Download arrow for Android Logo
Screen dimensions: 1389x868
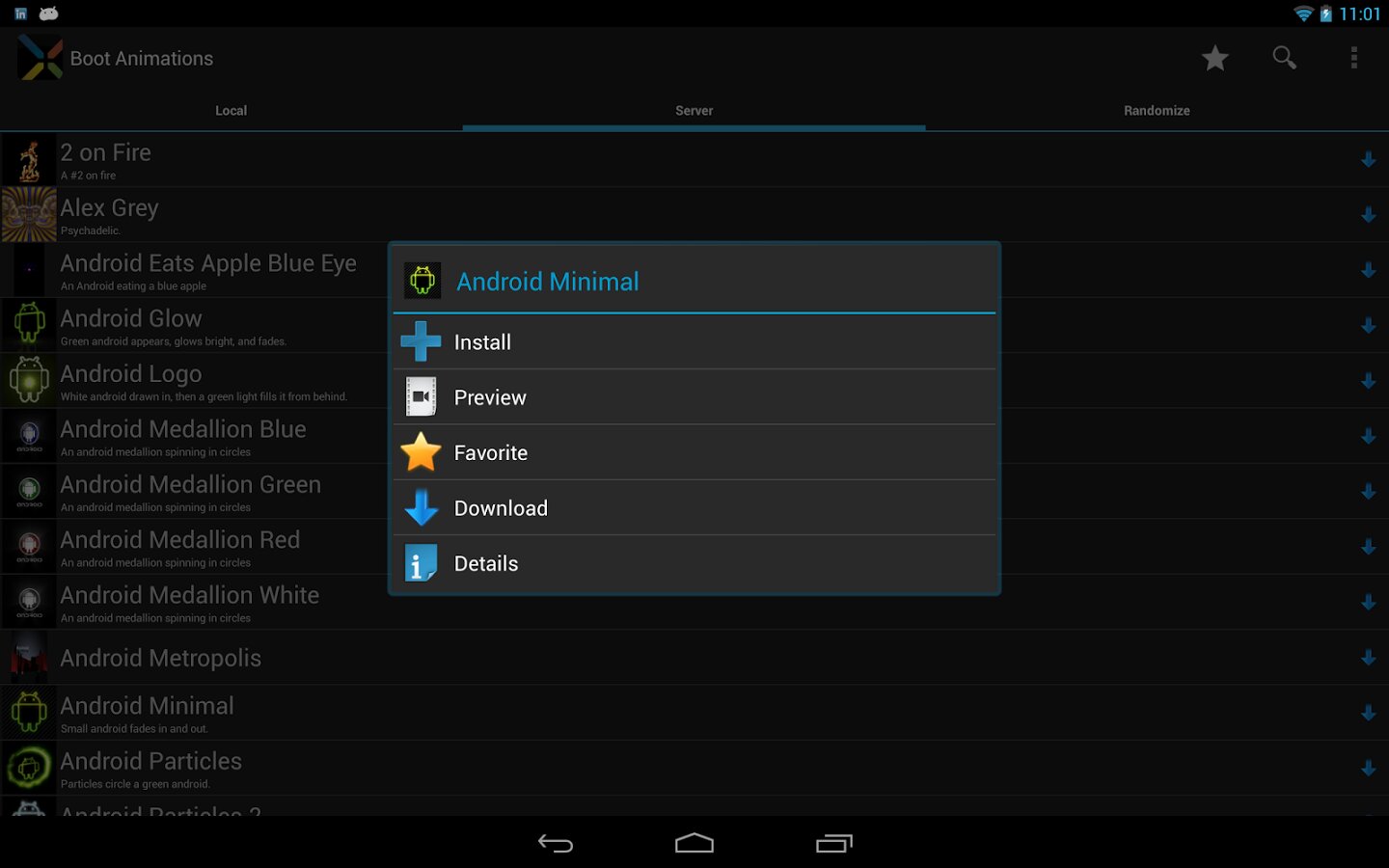[1368, 381]
